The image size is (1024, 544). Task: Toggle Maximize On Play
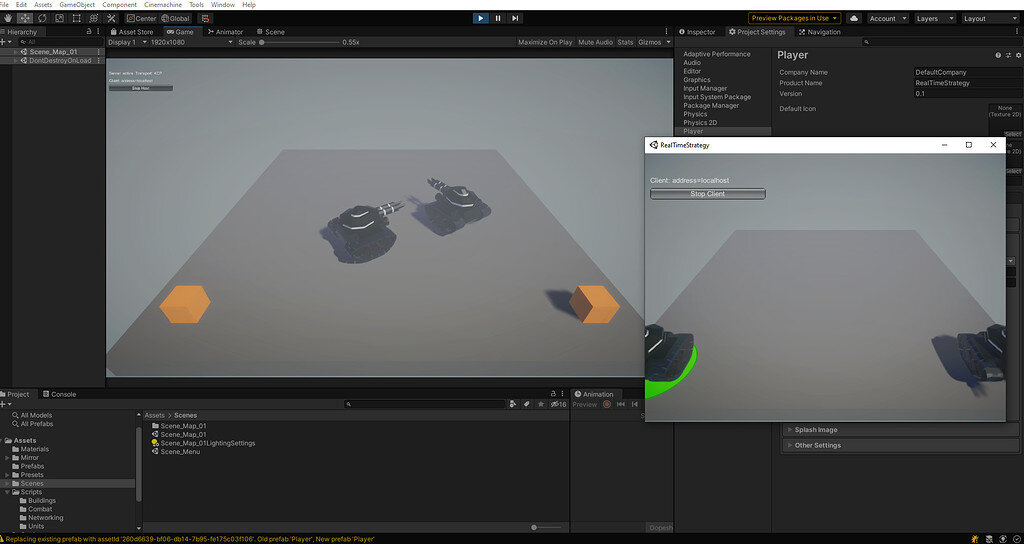tap(545, 43)
